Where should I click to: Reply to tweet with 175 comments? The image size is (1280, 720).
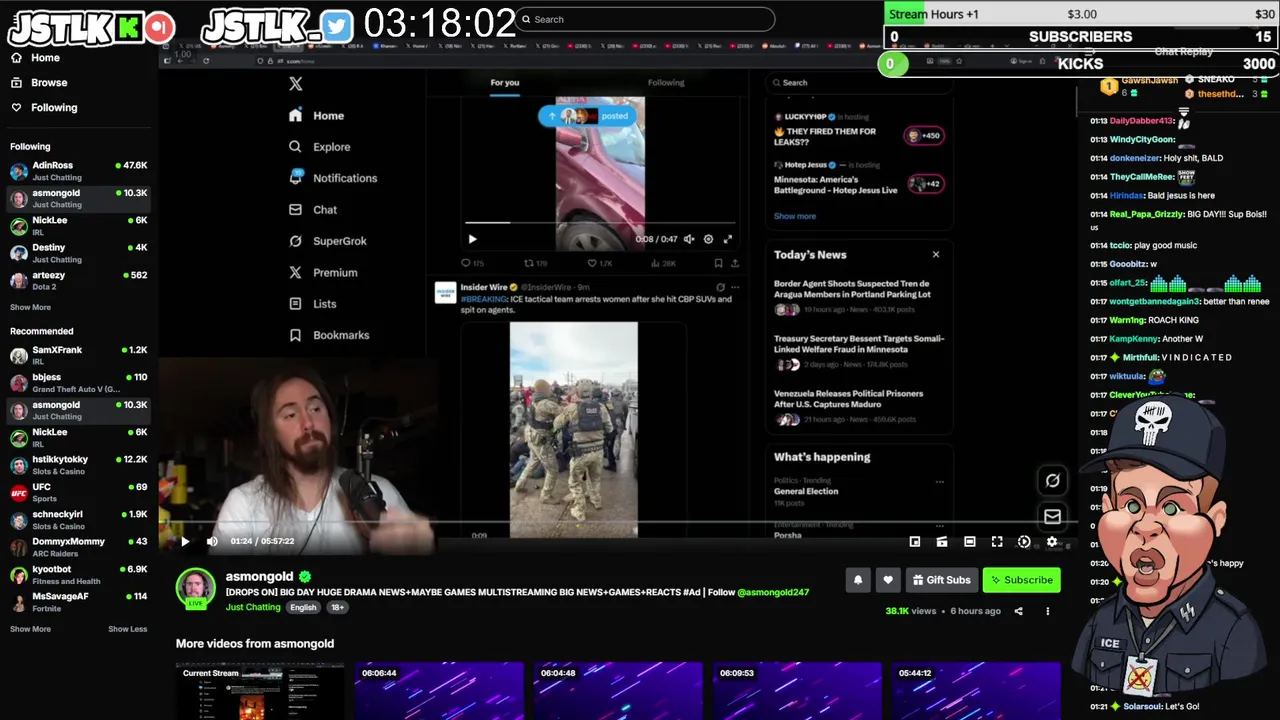471,264
